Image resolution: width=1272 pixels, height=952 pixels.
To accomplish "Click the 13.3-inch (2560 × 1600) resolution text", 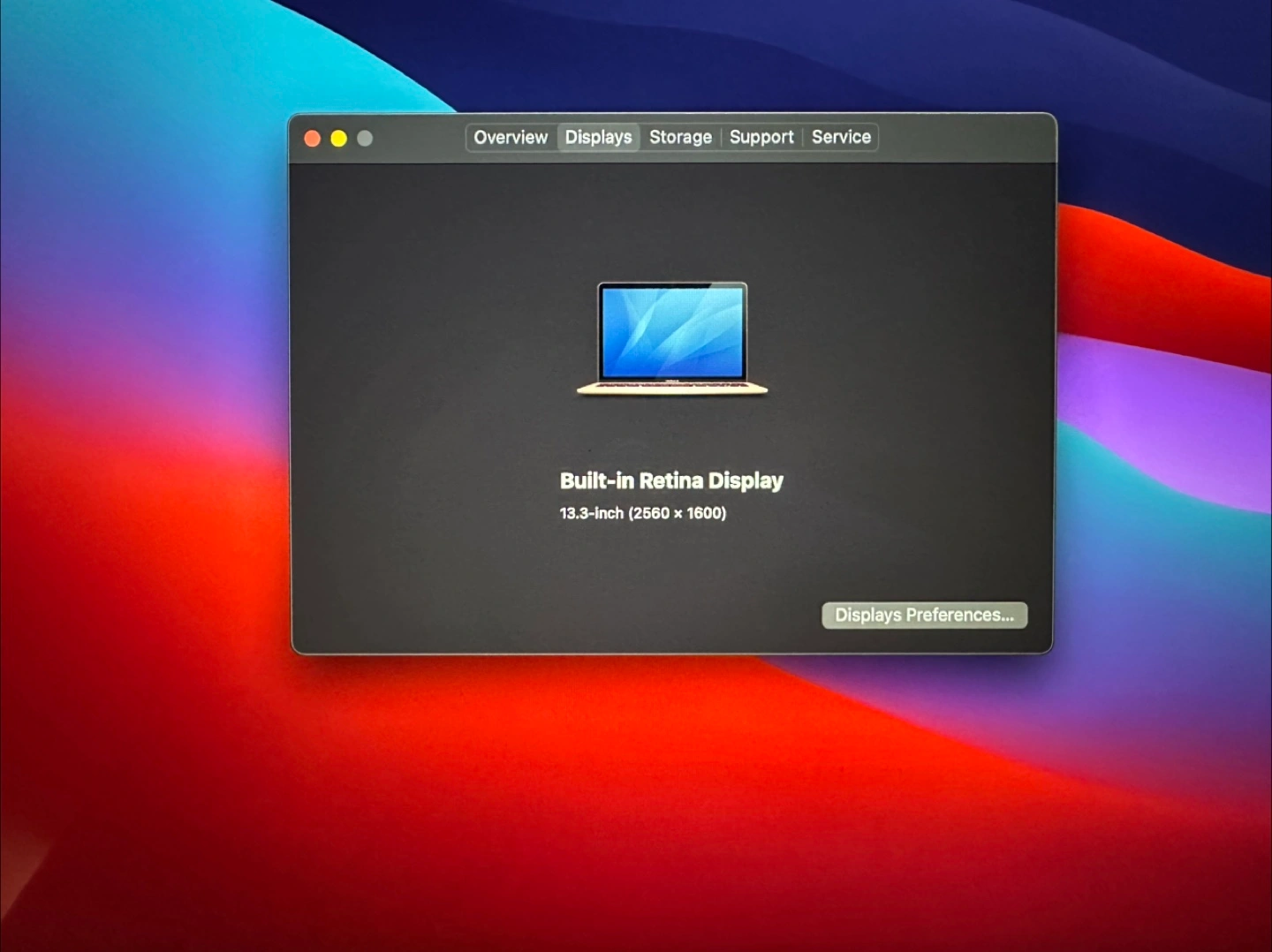I will coord(642,514).
